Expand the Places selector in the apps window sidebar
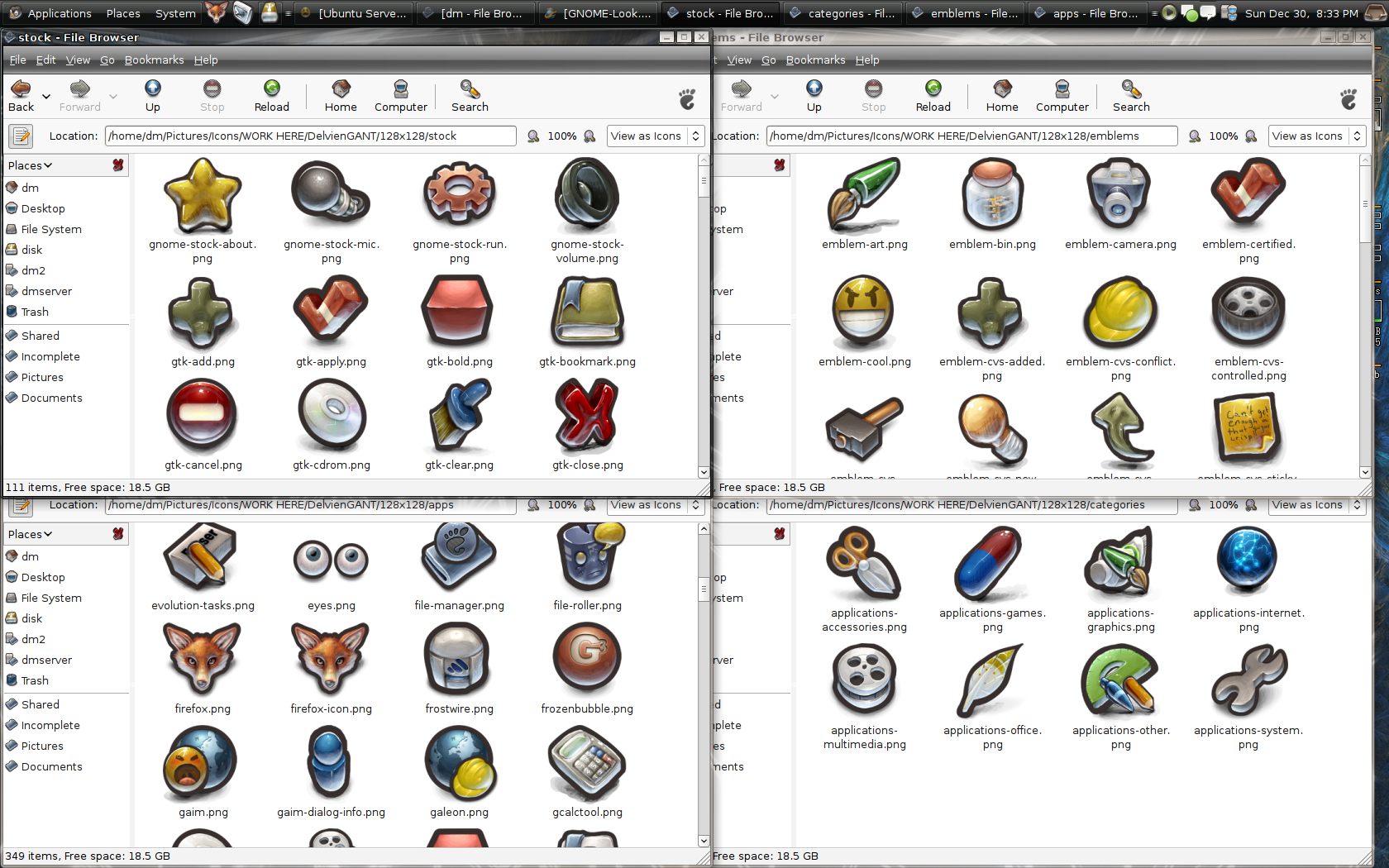The image size is (1389, 868). point(30,534)
